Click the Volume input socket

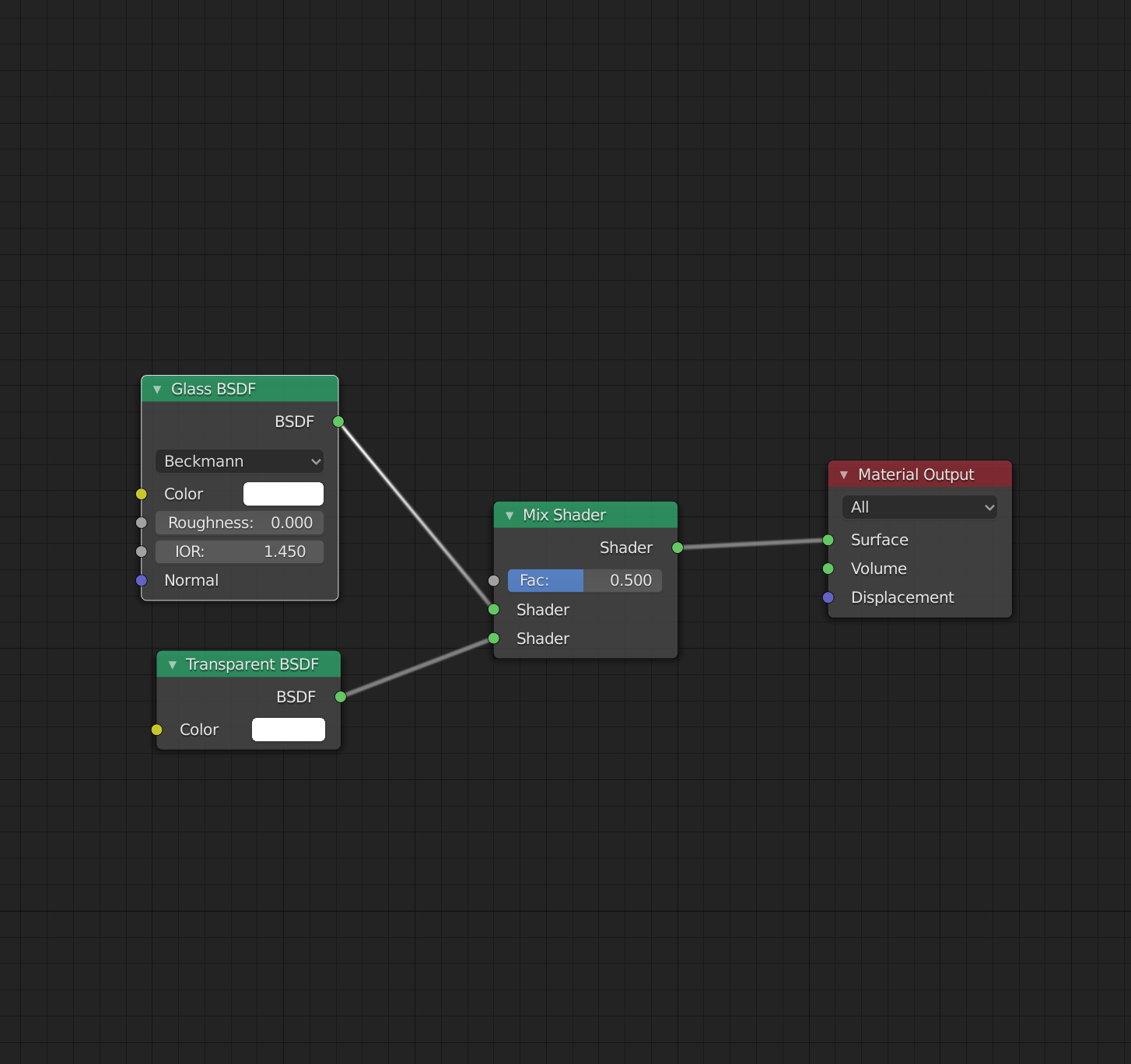(828, 569)
